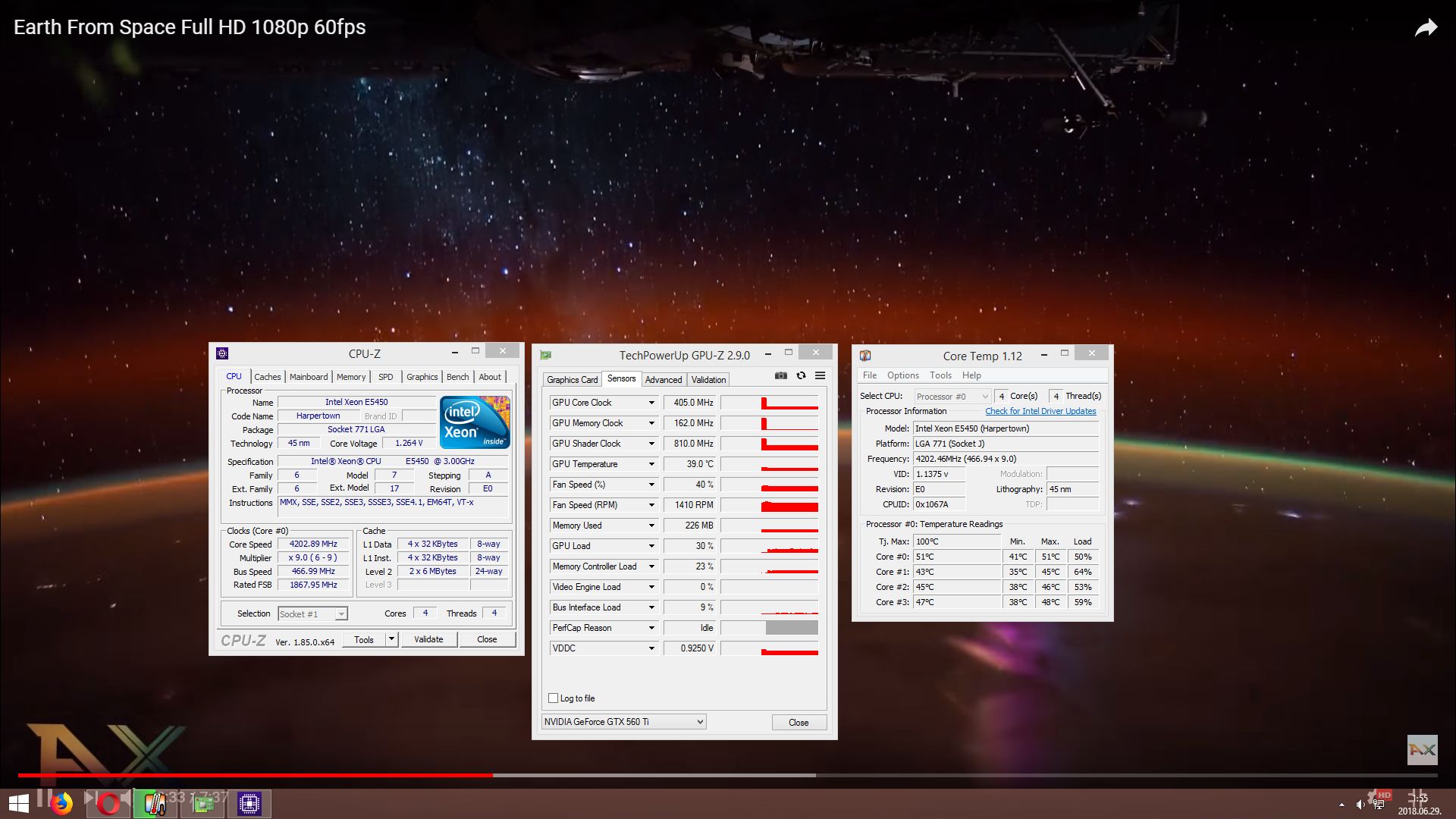Open Check for Intel Driver Updates link
Image resolution: width=1456 pixels, height=819 pixels.
pos(1040,411)
